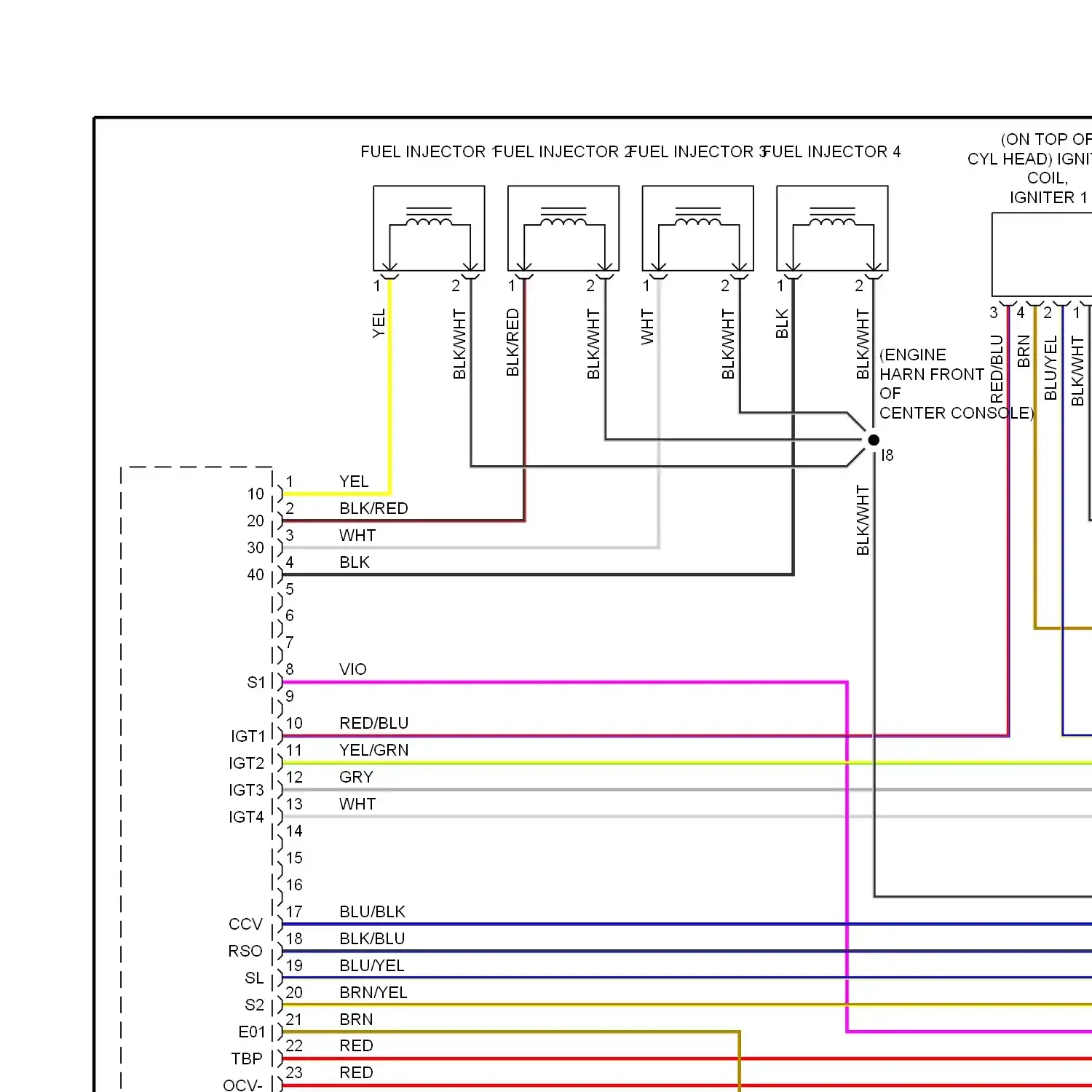The height and width of the screenshot is (1092, 1092).
Task: Click the BLK/RED label on pin 2 row
Action: (373, 508)
